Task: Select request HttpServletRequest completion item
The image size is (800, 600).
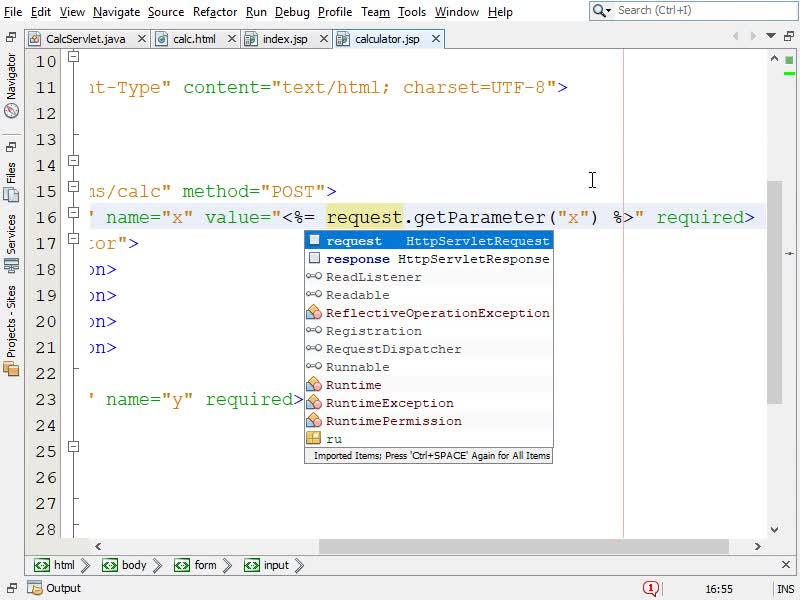Action: 429,241
